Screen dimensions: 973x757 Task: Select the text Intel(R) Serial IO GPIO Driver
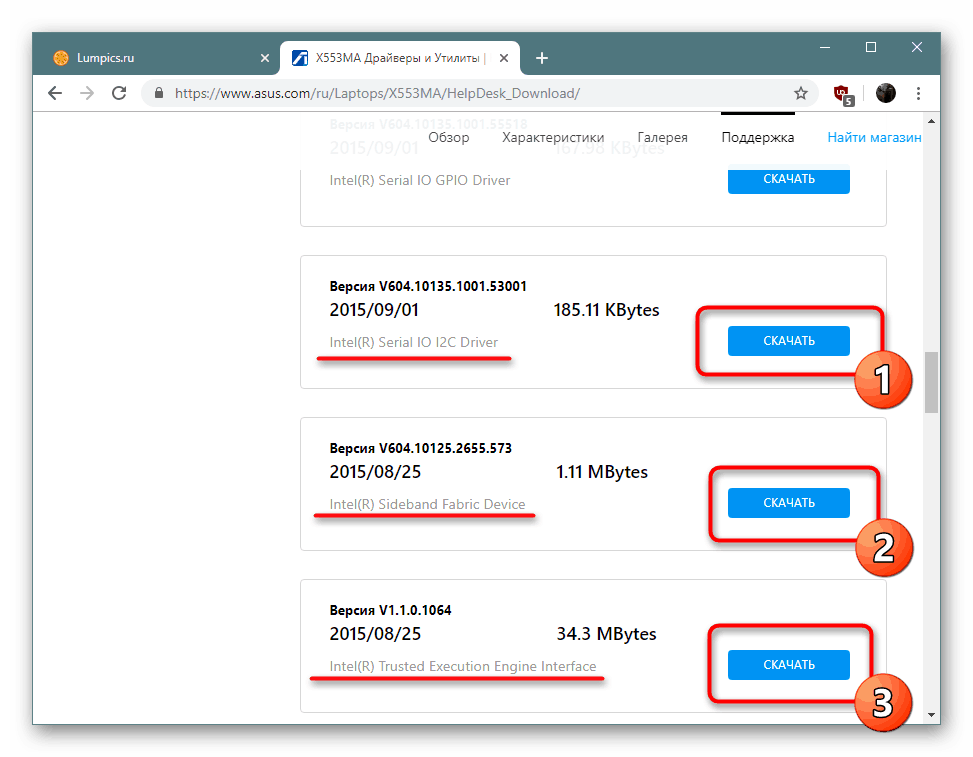pyautogui.click(x=419, y=180)
